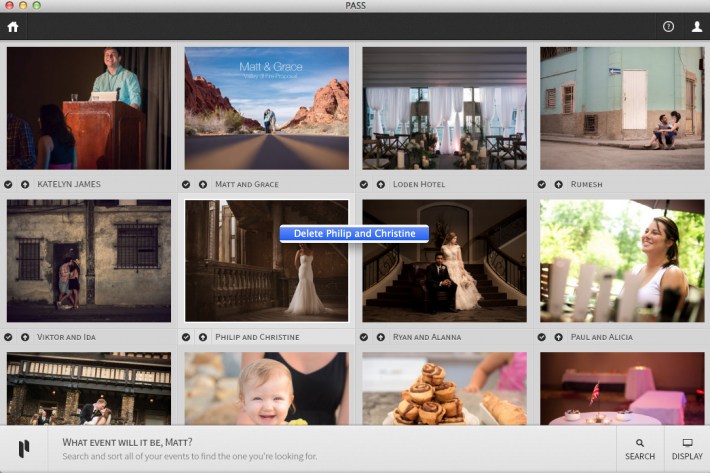
Task: Click upload arrow icon for Matt and Grace
Action: click(203, 184)
